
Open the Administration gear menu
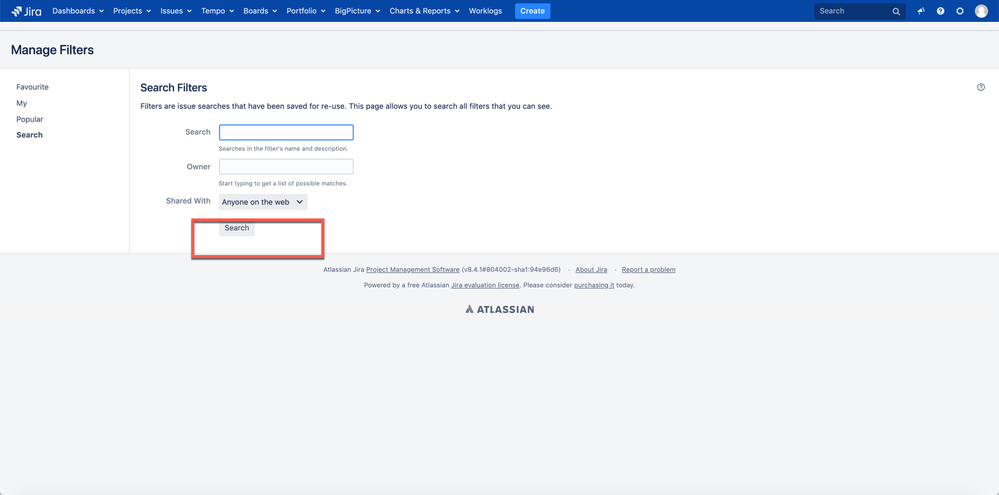959,11
